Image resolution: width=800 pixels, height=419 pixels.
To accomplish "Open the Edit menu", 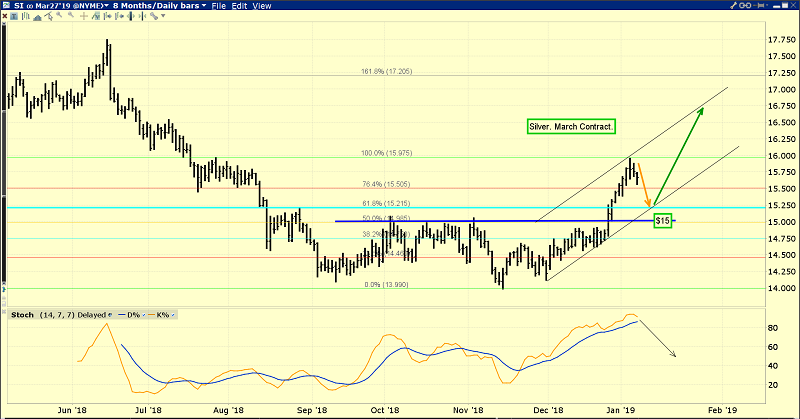I will click(239, 6).
